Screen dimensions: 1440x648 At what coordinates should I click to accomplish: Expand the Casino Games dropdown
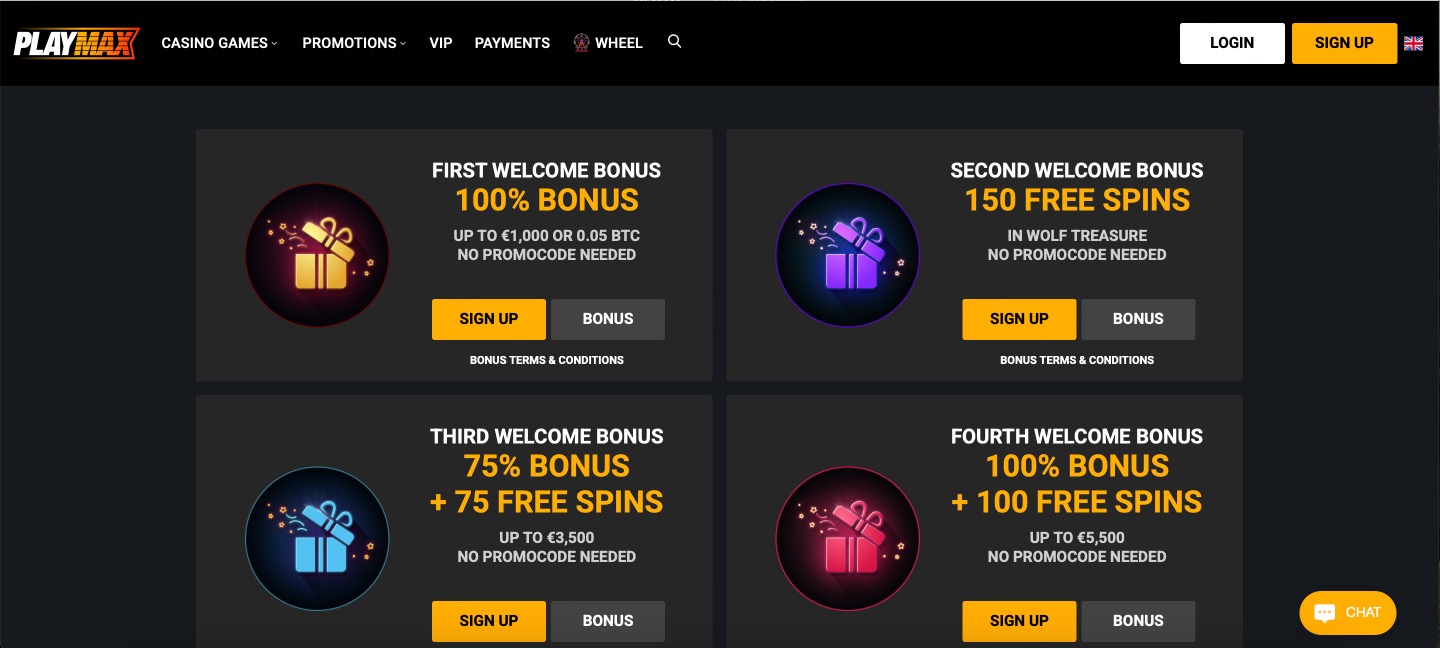(219, 43)
